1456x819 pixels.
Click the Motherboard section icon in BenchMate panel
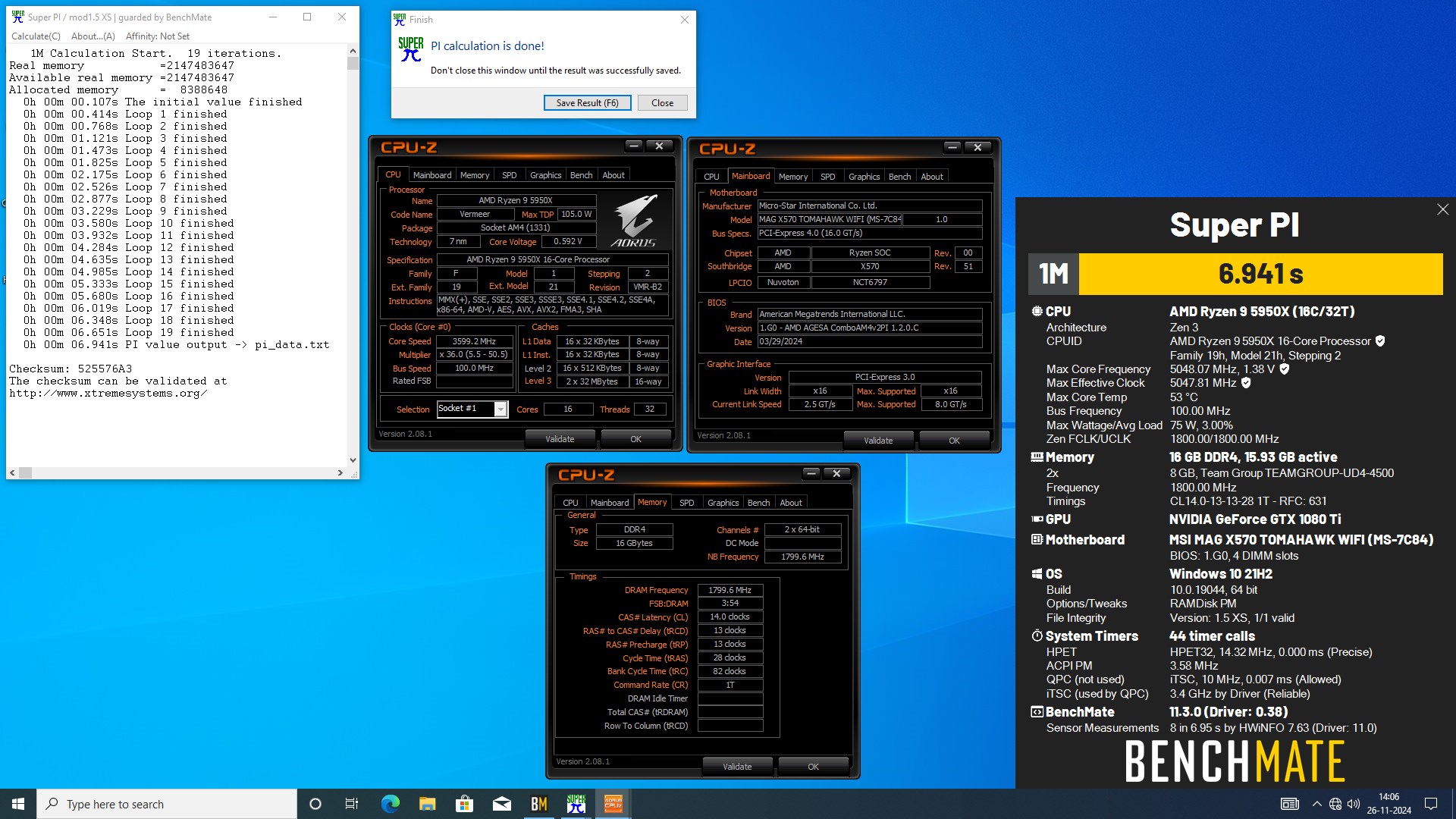(x=1037, y=540)
